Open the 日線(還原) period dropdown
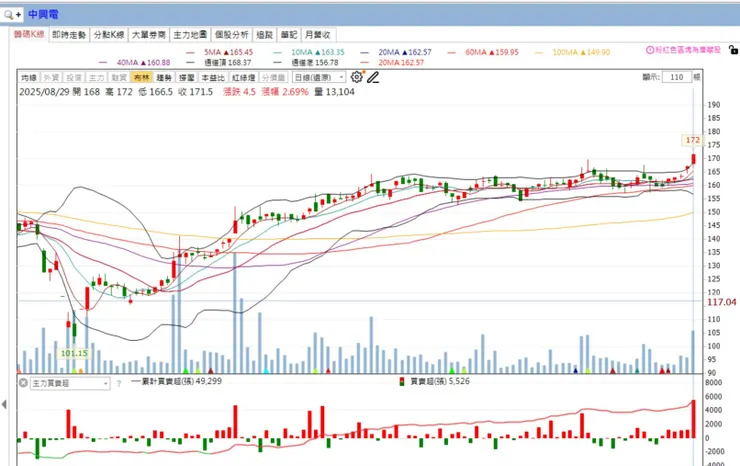 point(319,77)
